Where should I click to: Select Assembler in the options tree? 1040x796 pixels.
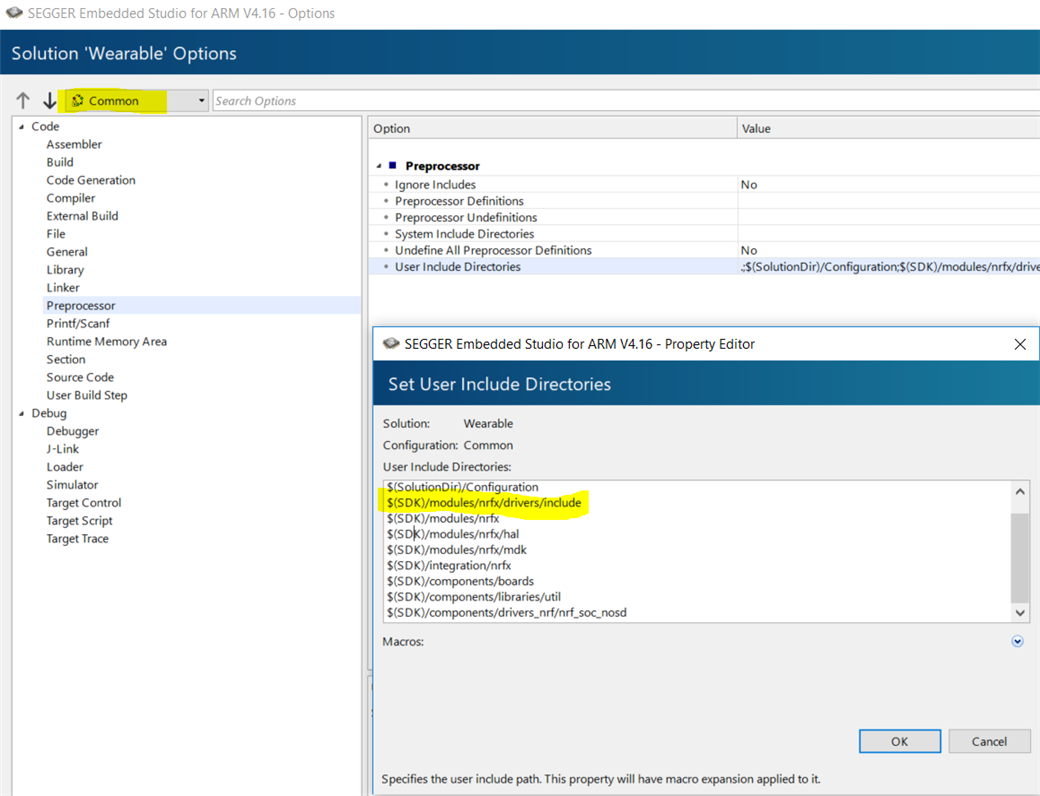pyautogui.click(x=74, y=145)
